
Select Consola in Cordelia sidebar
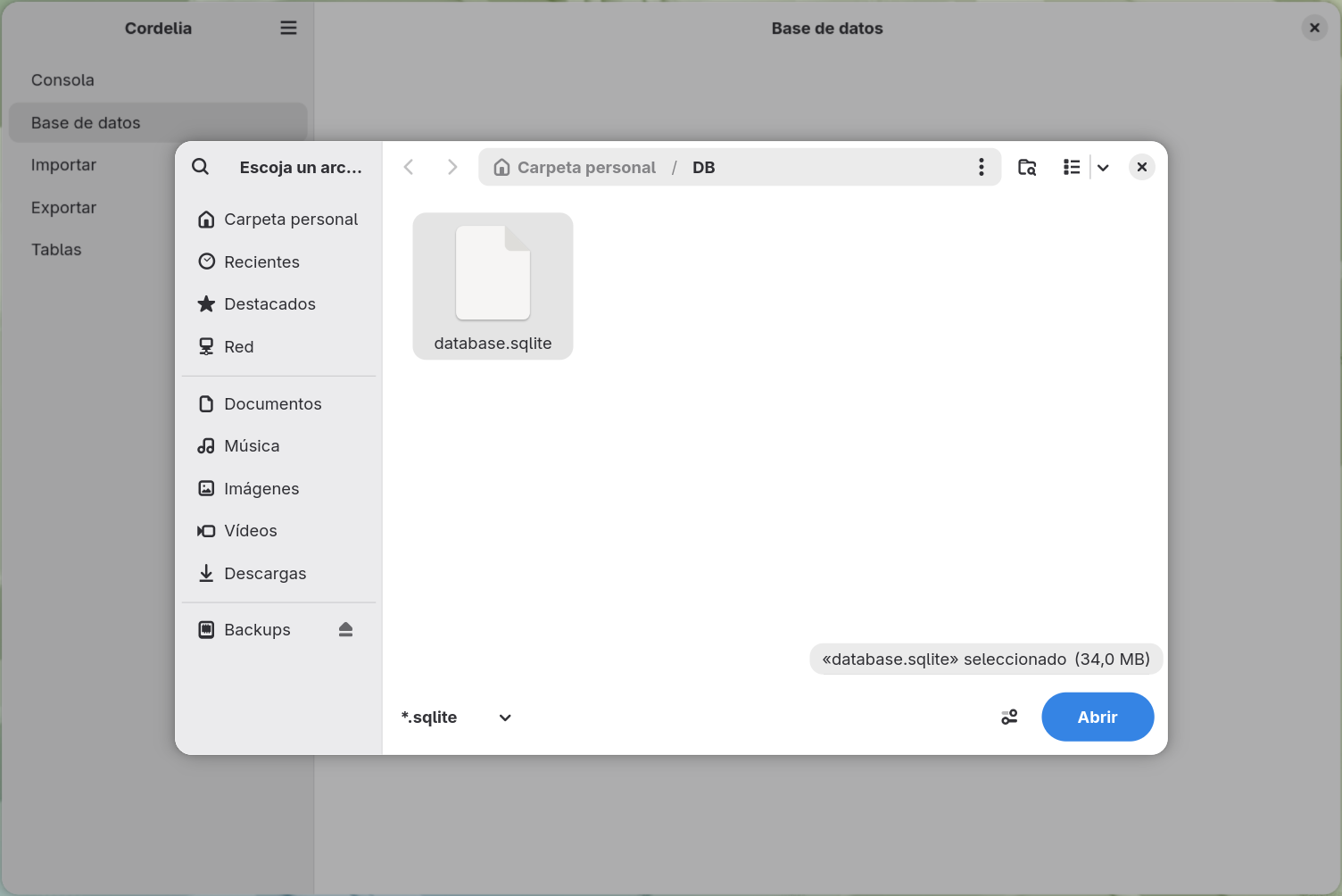click(158, 80)
